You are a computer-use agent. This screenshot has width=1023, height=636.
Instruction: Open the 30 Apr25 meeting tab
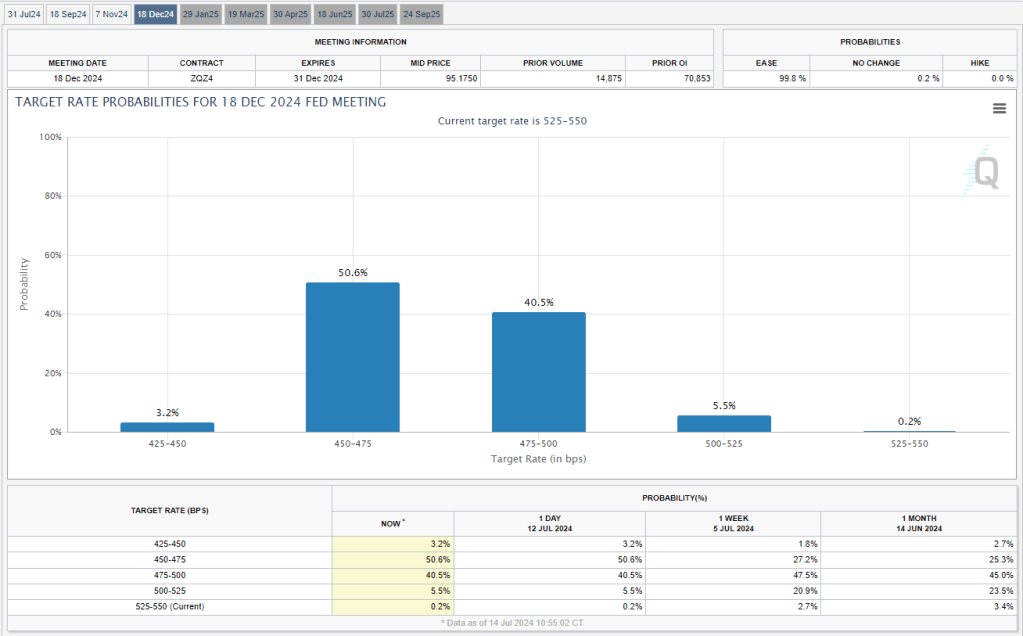tap(290, 14)
